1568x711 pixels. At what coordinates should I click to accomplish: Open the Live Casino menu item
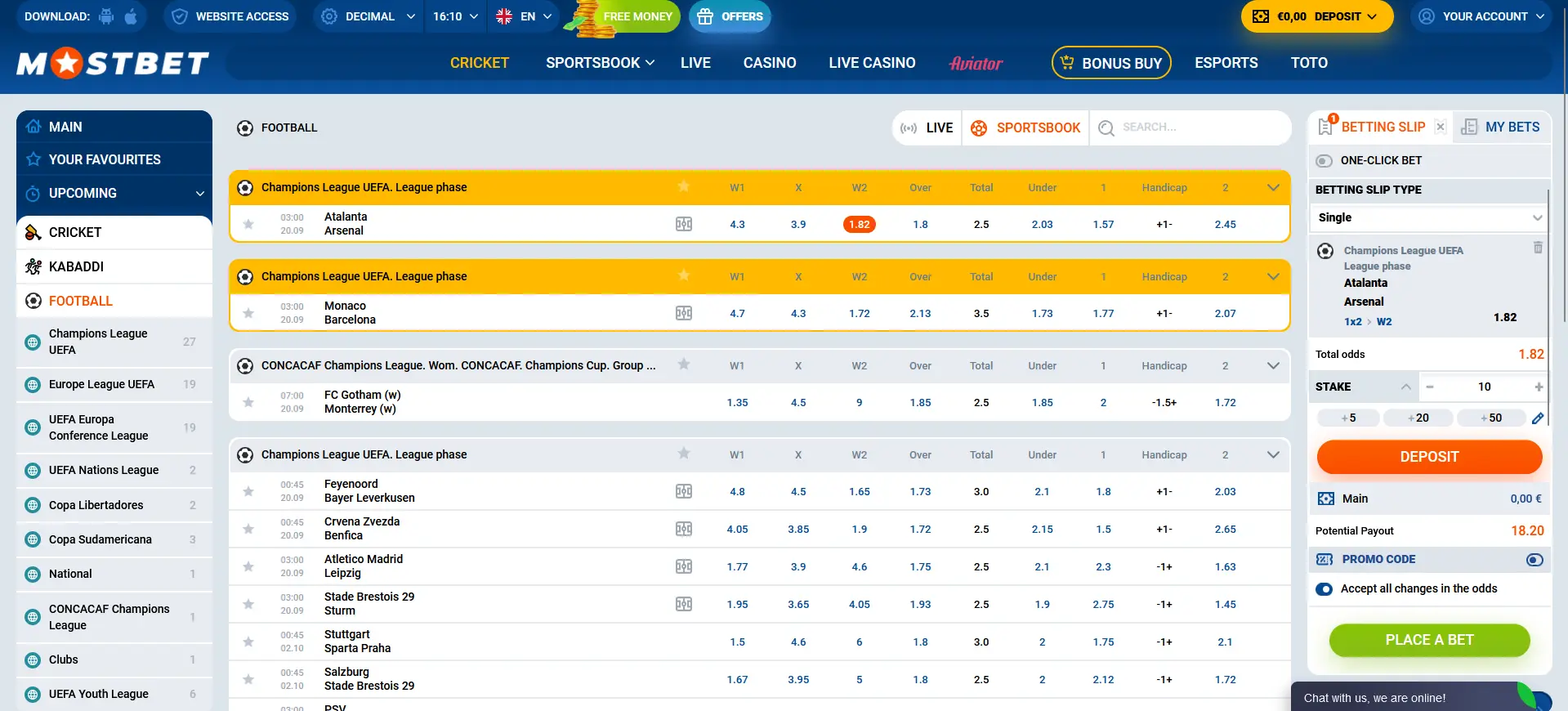872,63
